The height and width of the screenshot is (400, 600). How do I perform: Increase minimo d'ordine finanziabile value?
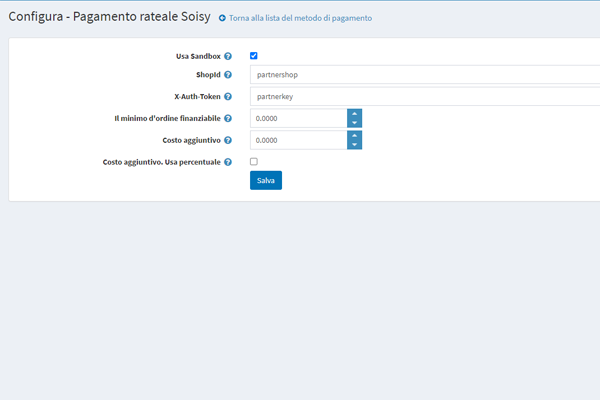click(x=354, y=114)
